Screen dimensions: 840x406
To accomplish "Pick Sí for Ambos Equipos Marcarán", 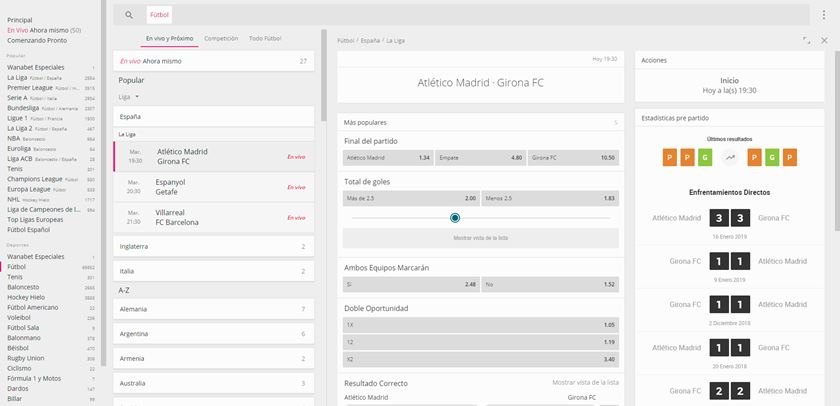I will click(411, 284).
